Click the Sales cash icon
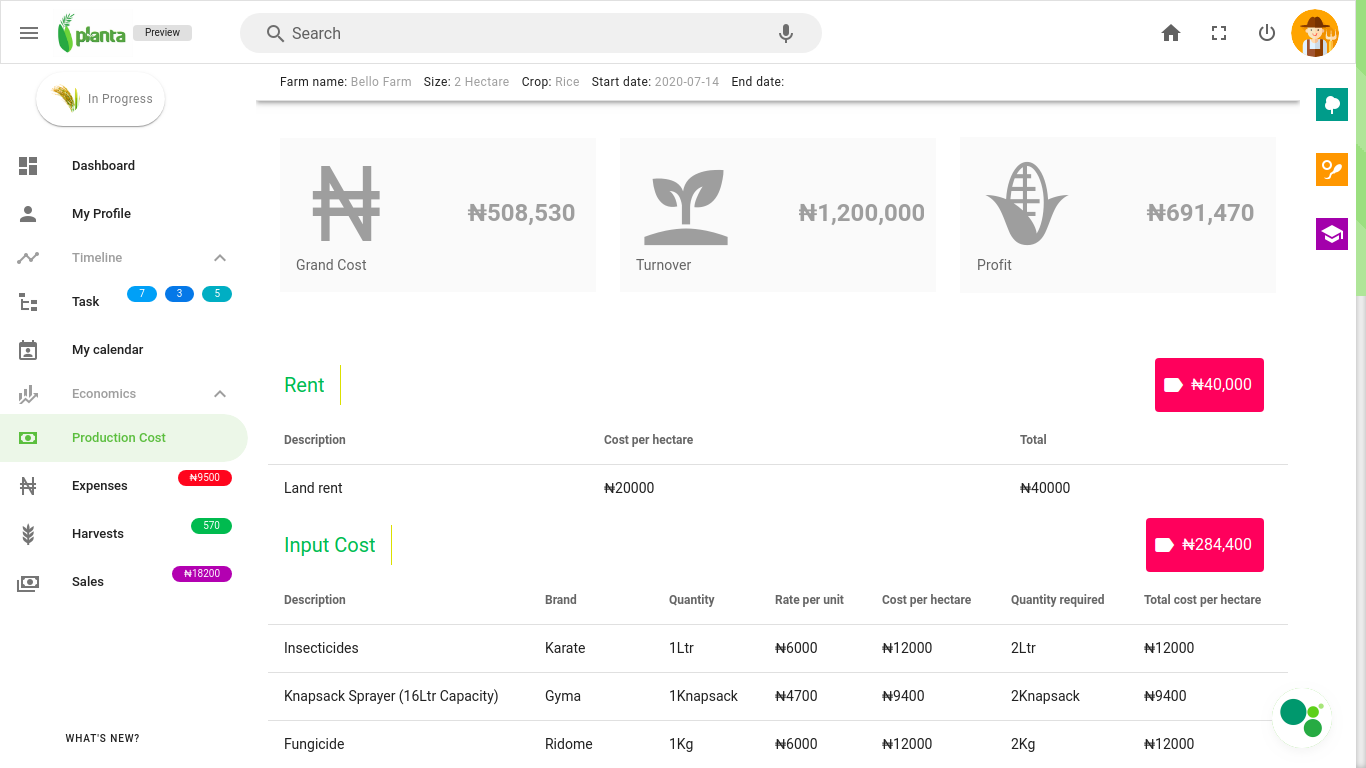The height and width of the screenshot is (768, 1366). coord(28,582)
